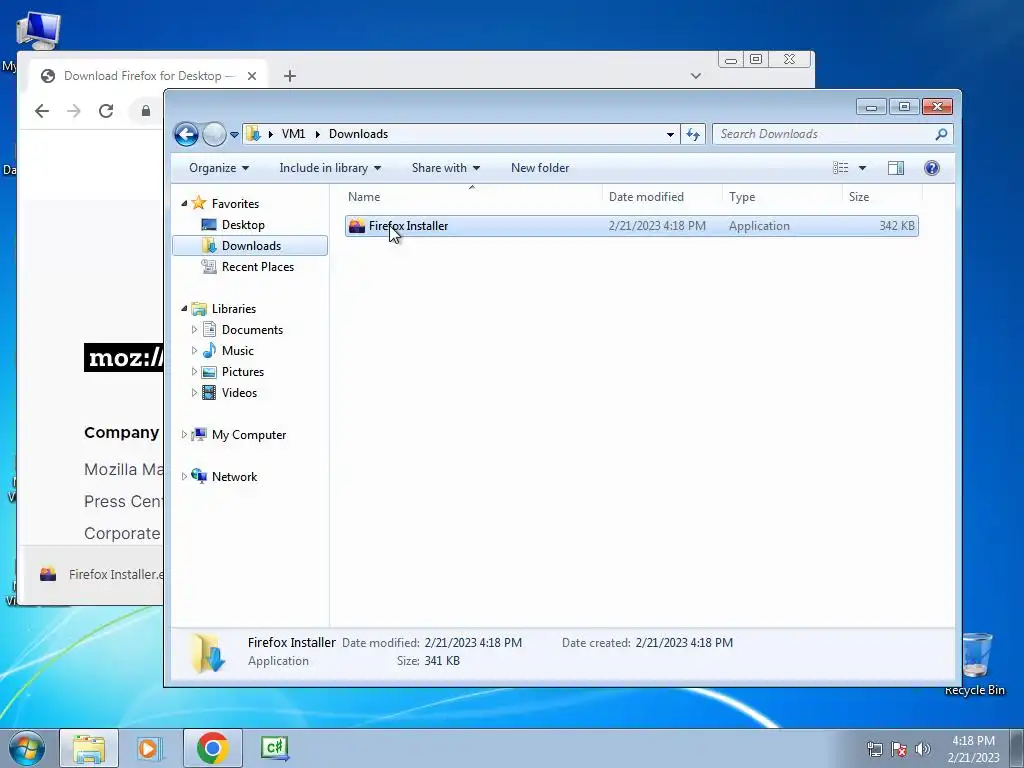1024x768 pixels.
Task: Select Network in navigation pane
Action: coord(234,477)
